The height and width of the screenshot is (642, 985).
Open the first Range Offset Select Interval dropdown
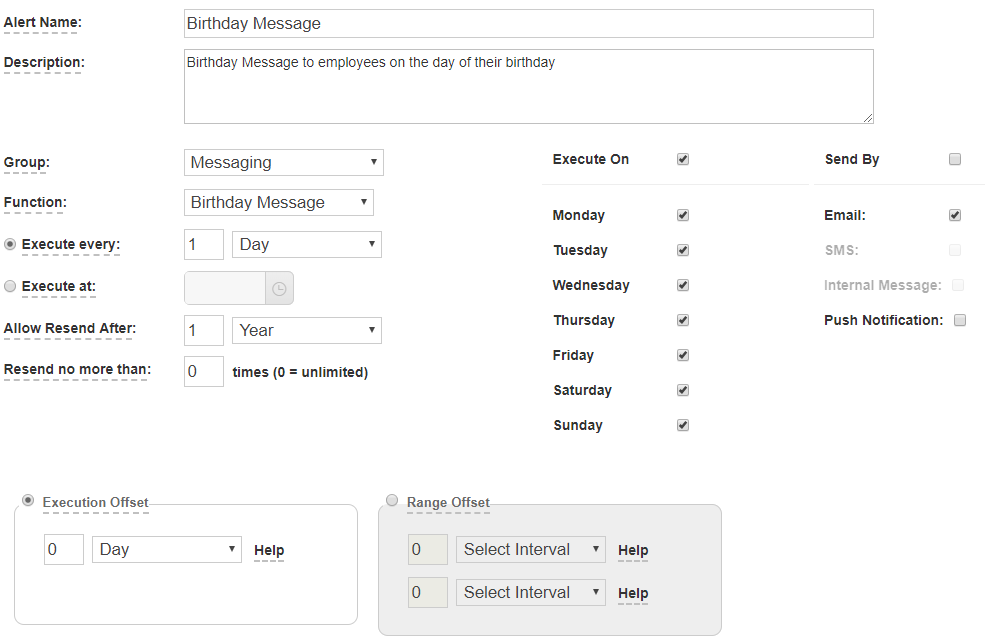tap(531, 550)
